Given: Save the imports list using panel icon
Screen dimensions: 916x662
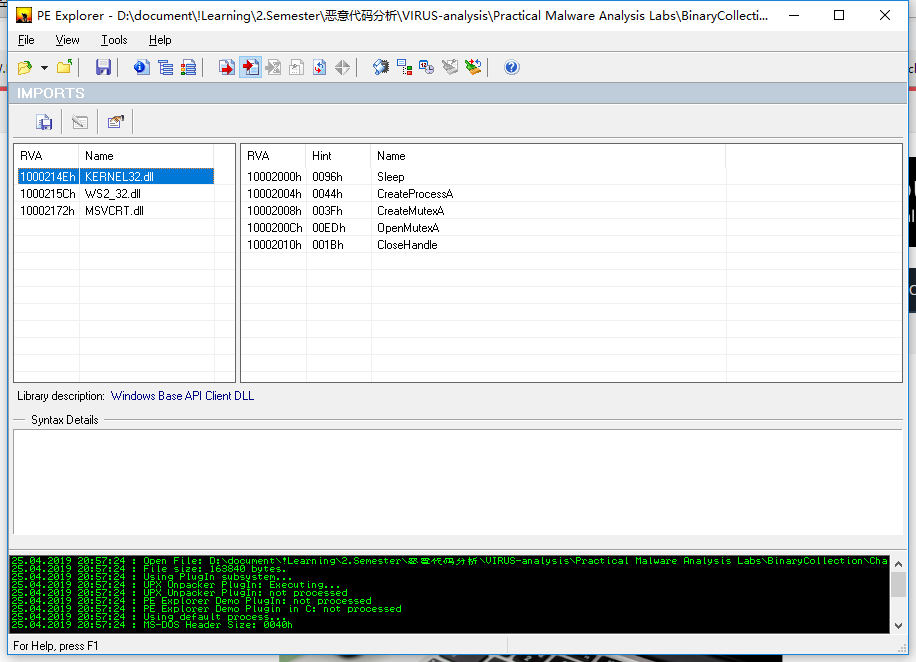Looking at the screenshot, I should pos(43,121).
